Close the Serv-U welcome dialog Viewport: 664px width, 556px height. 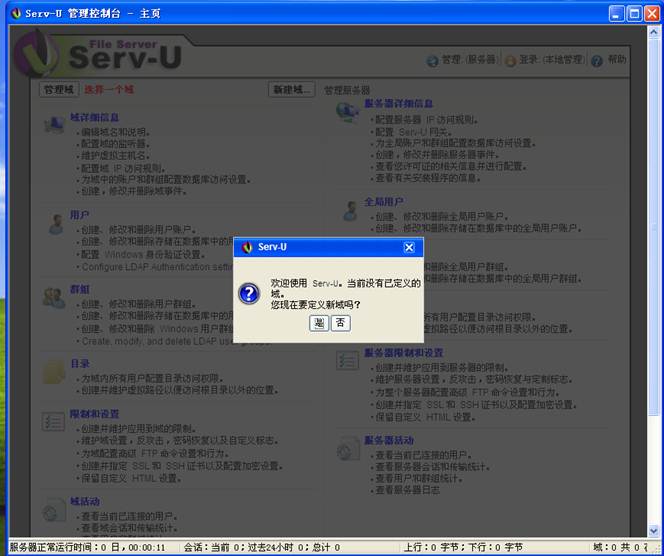409,247
